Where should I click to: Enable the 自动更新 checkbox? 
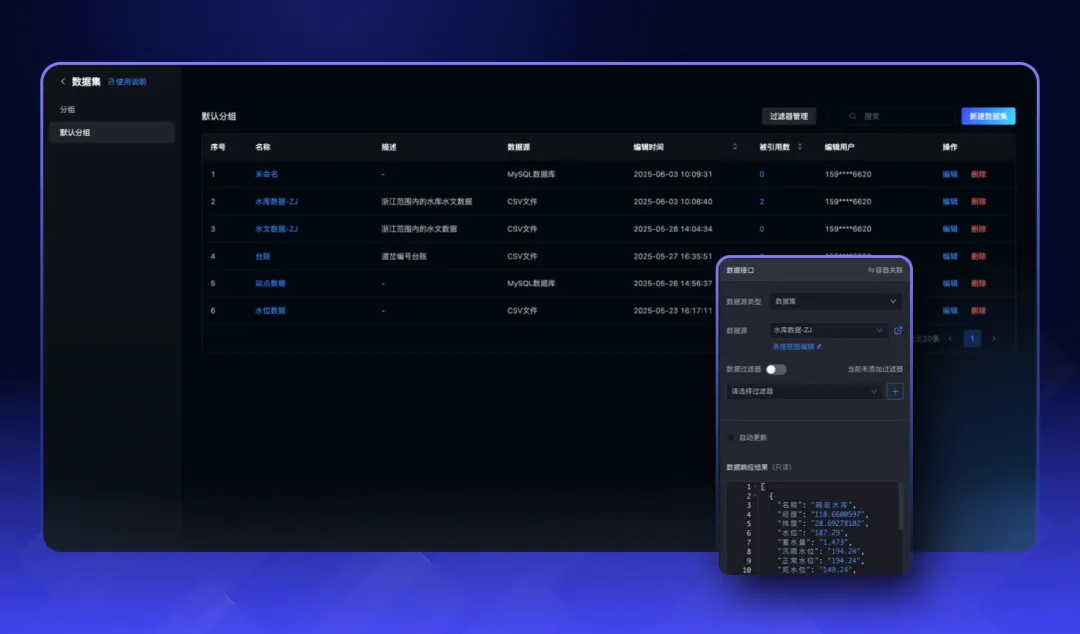[x=732, y=437]
